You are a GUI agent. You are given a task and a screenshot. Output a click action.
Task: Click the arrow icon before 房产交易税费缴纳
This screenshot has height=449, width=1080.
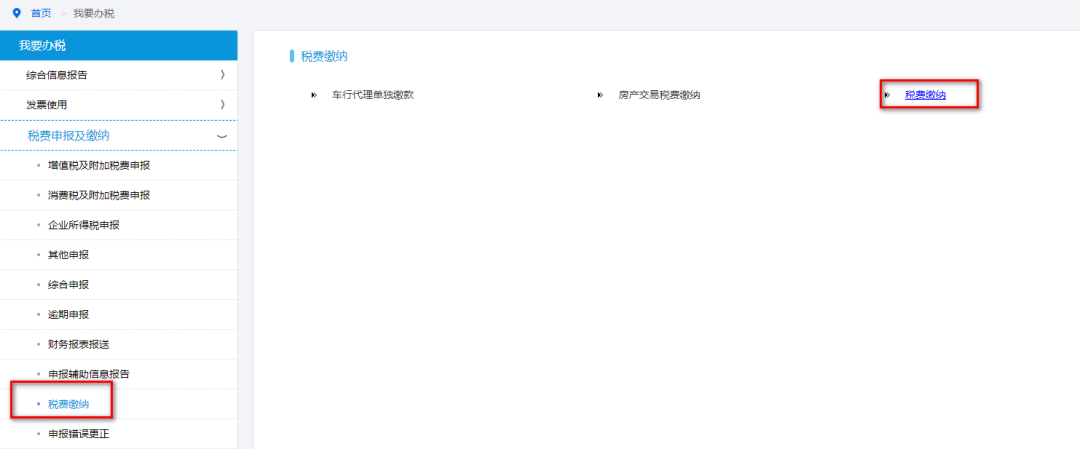(x=601, y=95)
